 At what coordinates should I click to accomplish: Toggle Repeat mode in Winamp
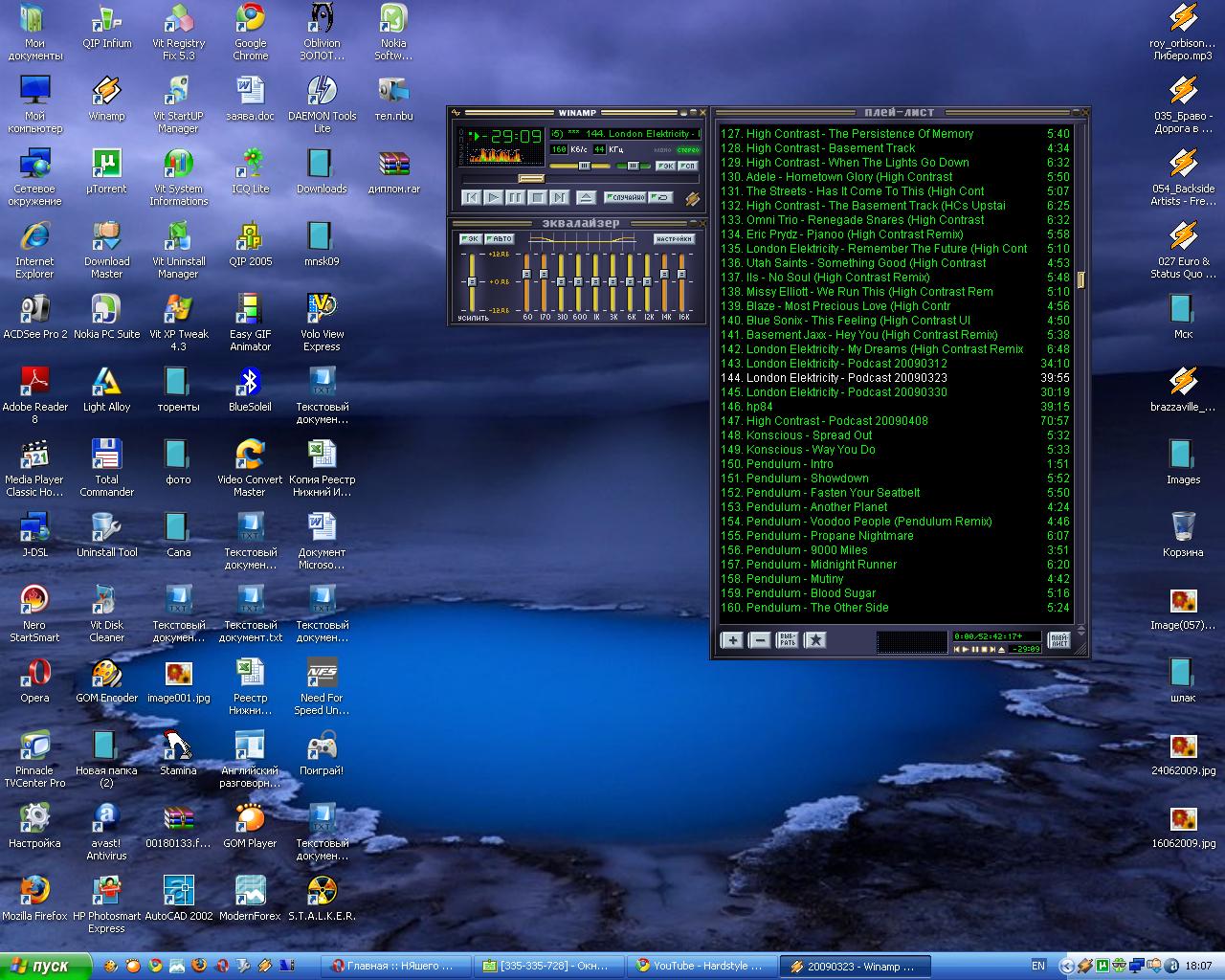(x=660, y=197)
